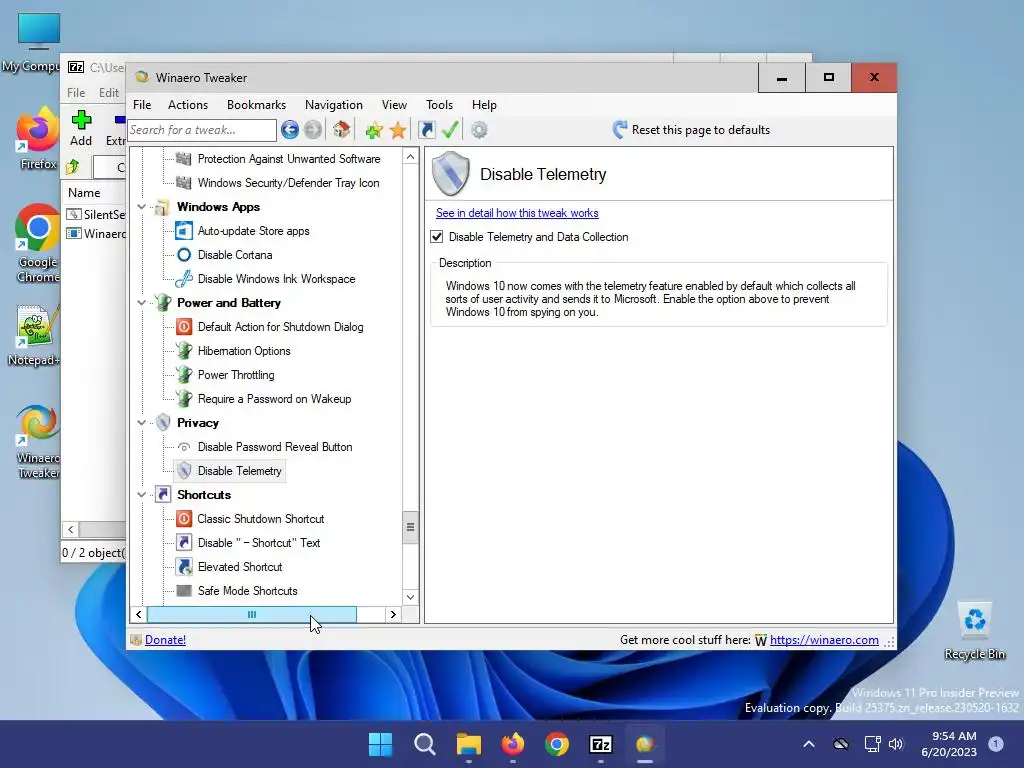Open the File menu in Winaero Tweaker

(142, 104)
